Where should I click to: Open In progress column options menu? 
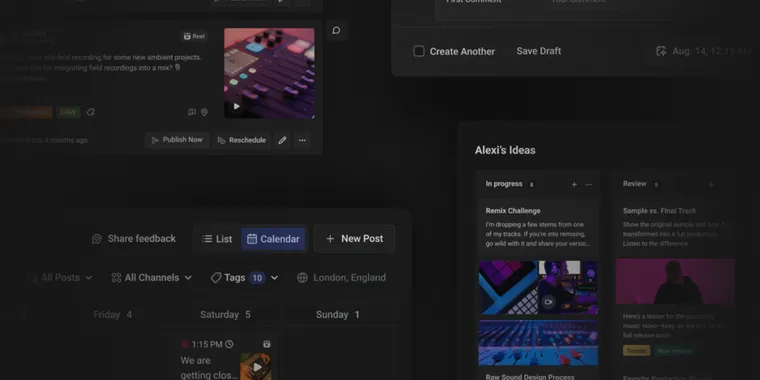588,185
